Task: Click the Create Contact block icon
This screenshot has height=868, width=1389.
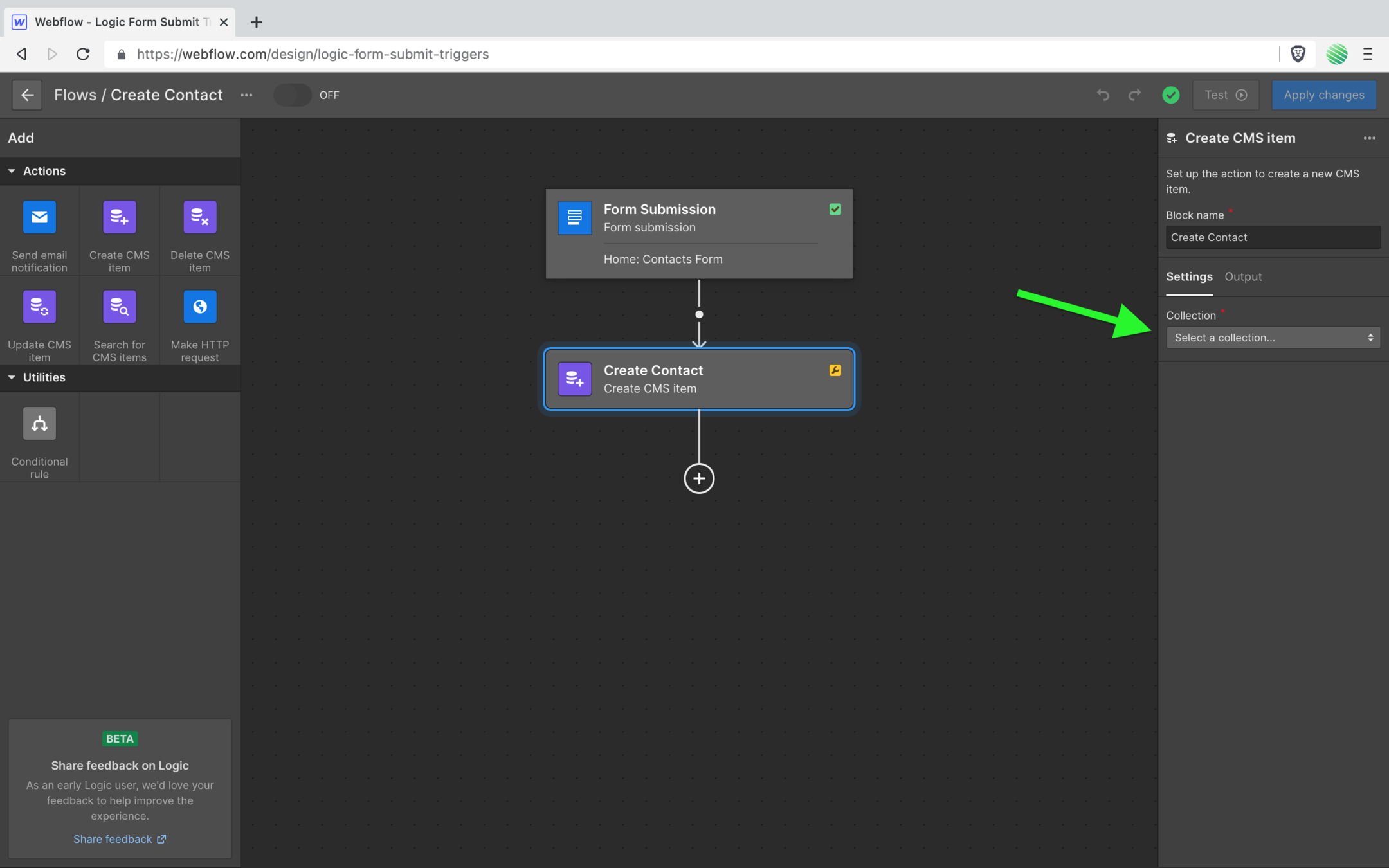Action: 574,379
